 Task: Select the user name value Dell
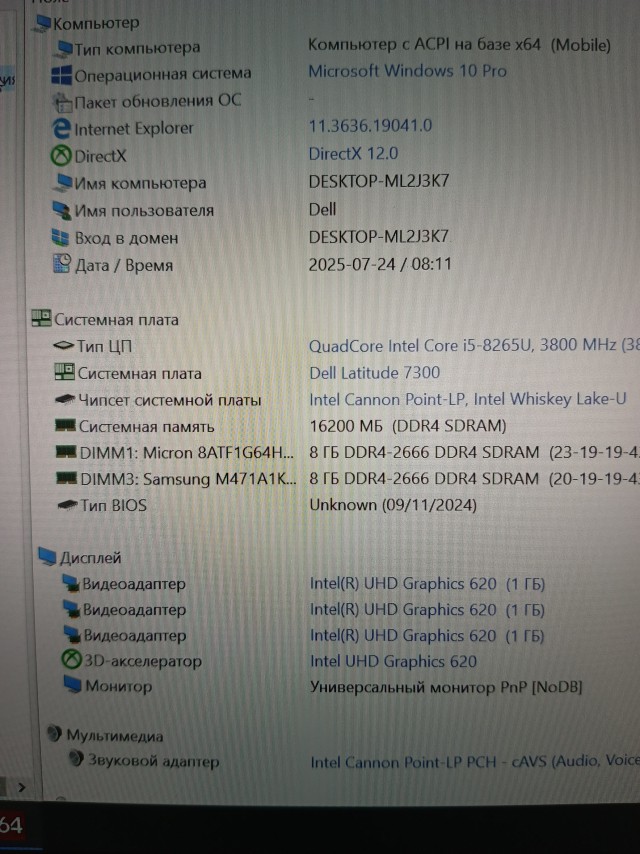[x=322, y=210]
